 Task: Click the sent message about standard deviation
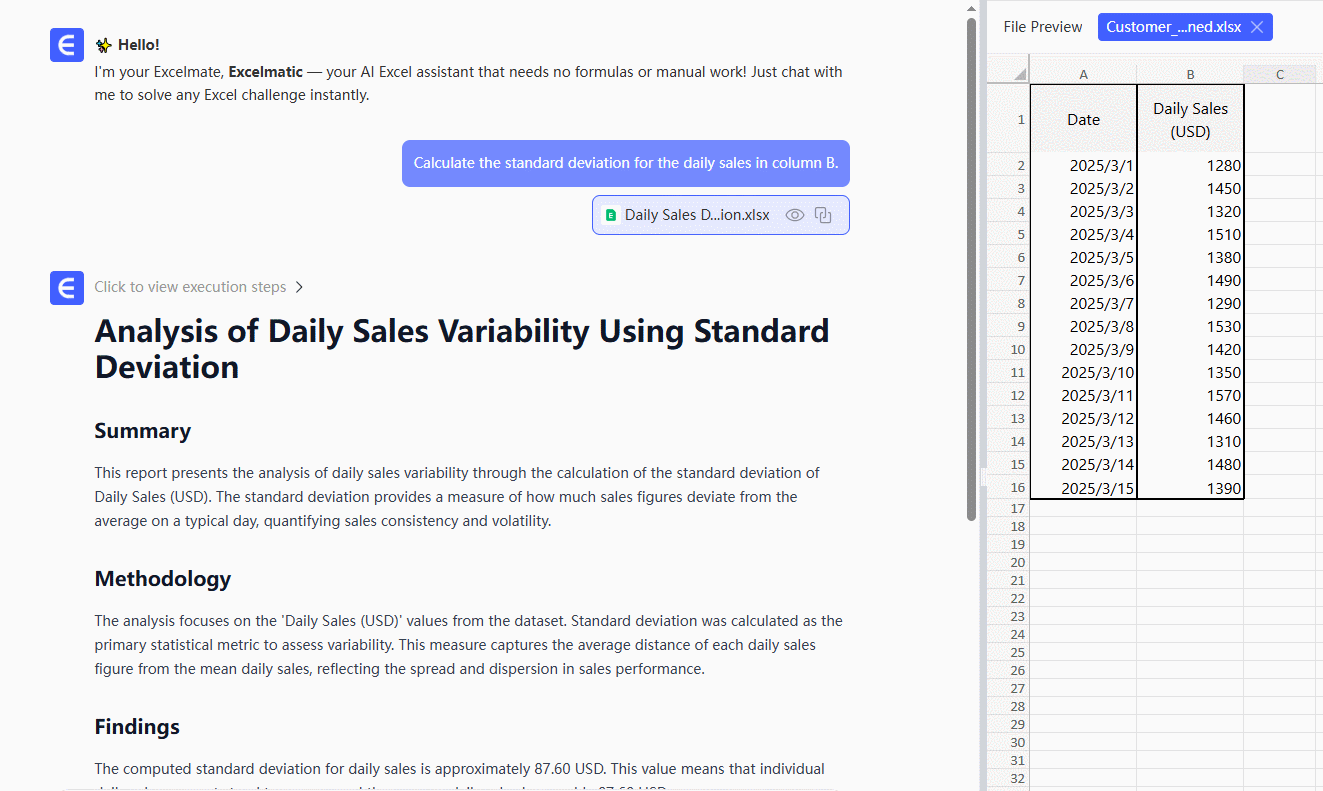tap(625, 163)
